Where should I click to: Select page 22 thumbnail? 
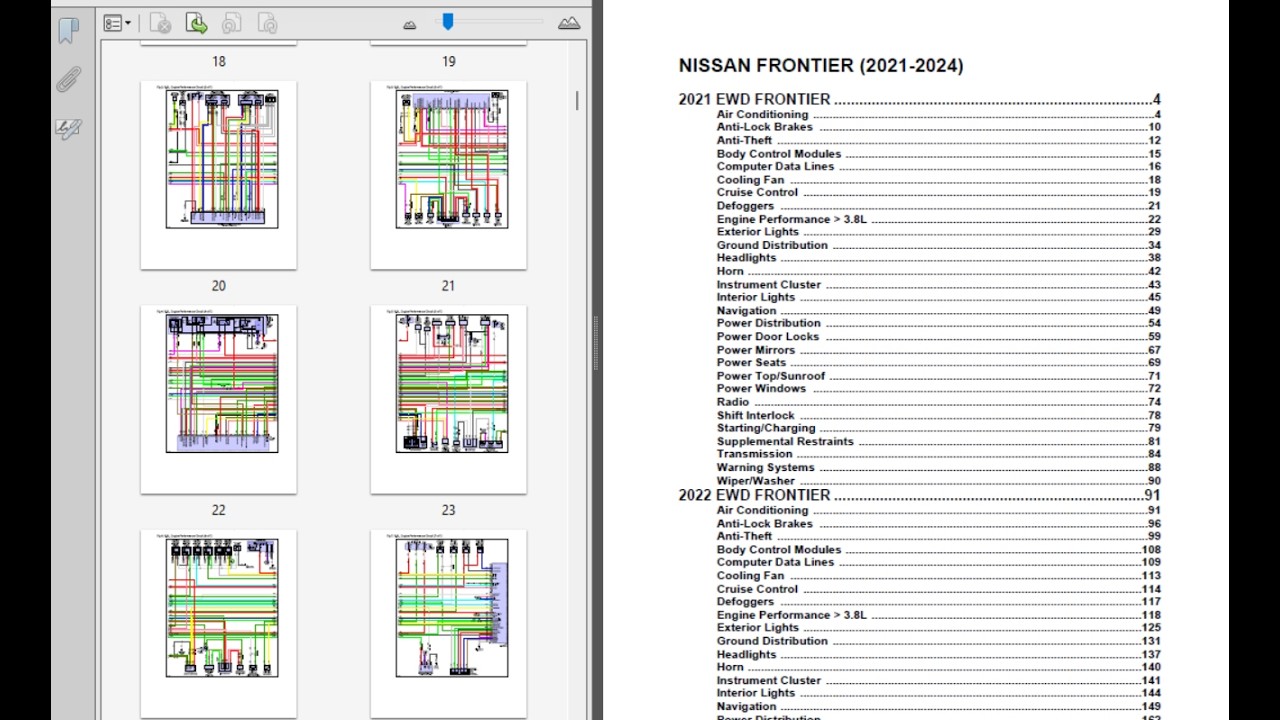click(218, 399)
